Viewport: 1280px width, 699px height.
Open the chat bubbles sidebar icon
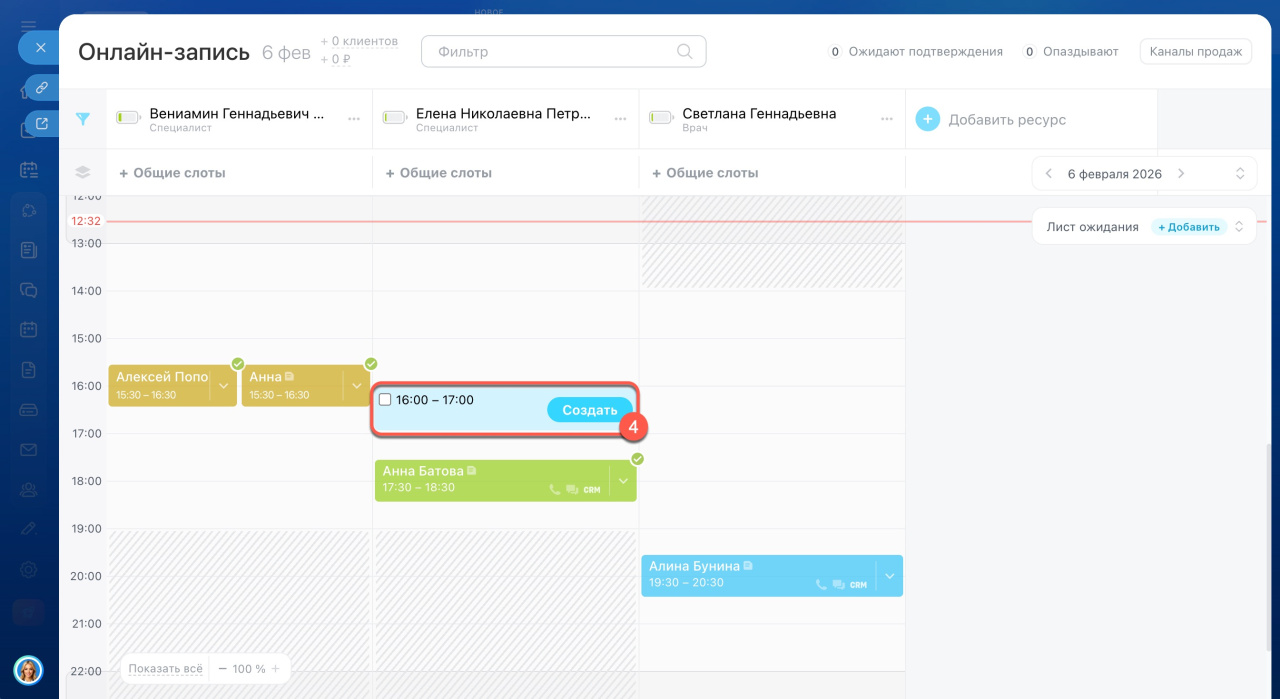pos(29,289)
